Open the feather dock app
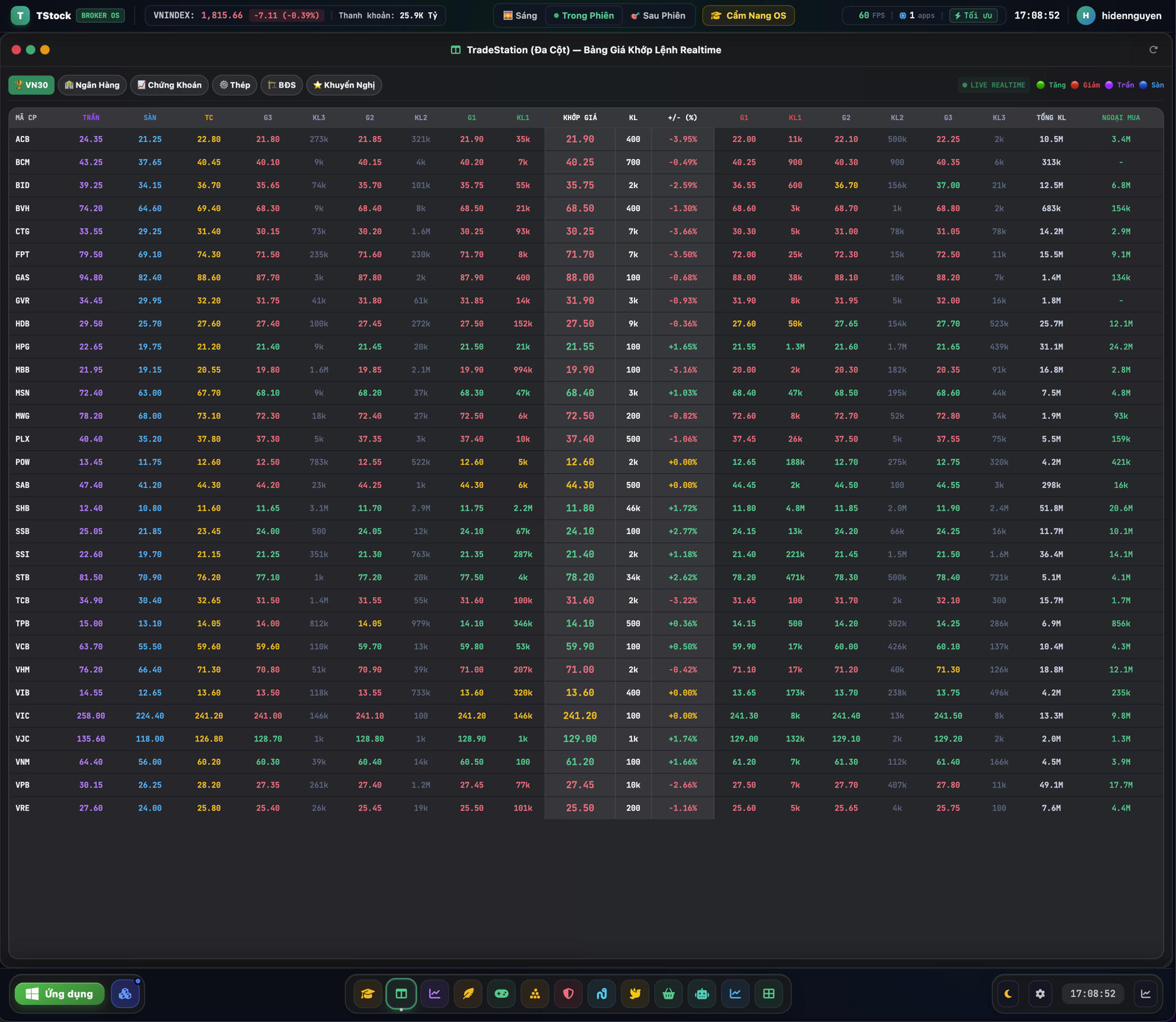 pos(468,994)
